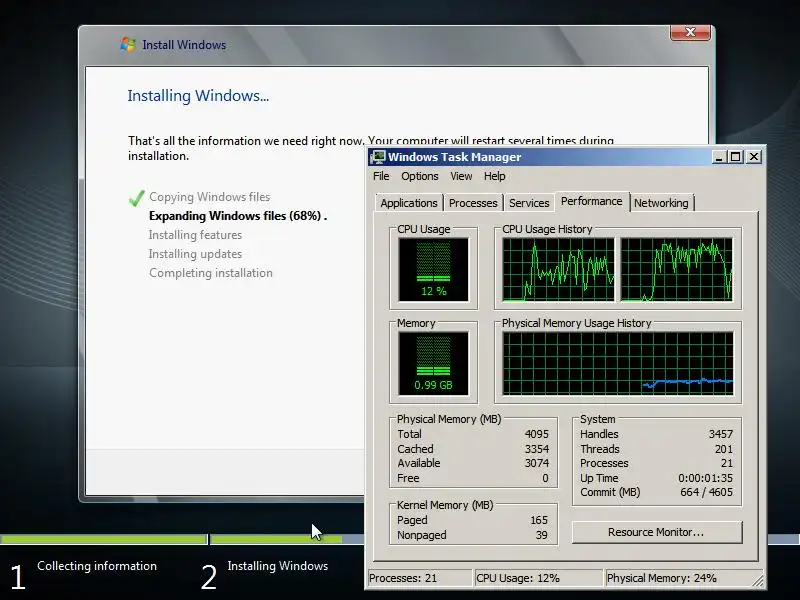
Task: Open the View menu in Task Manager
Action: (x=461, y=176)
